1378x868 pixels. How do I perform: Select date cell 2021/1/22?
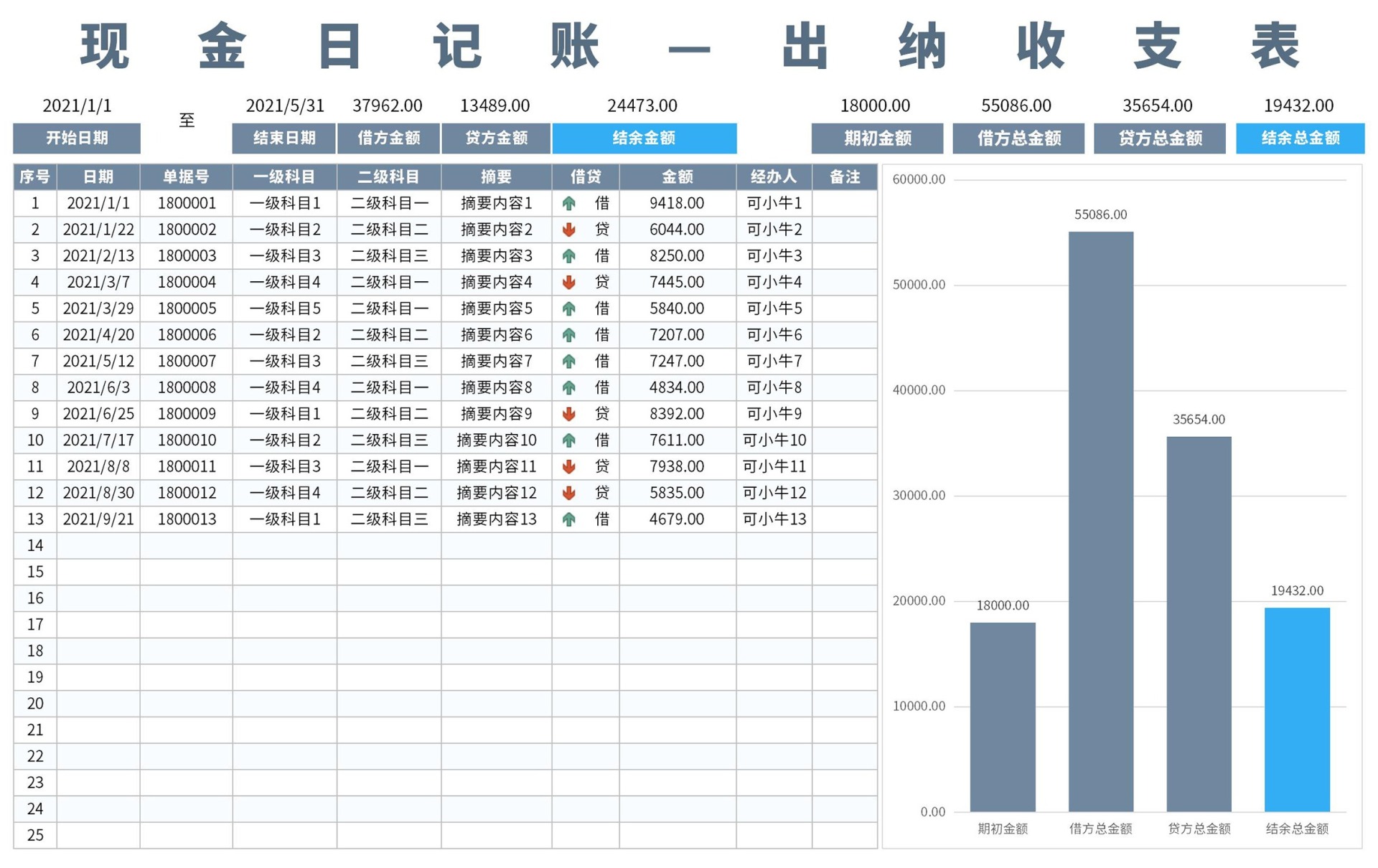[98, 230]
